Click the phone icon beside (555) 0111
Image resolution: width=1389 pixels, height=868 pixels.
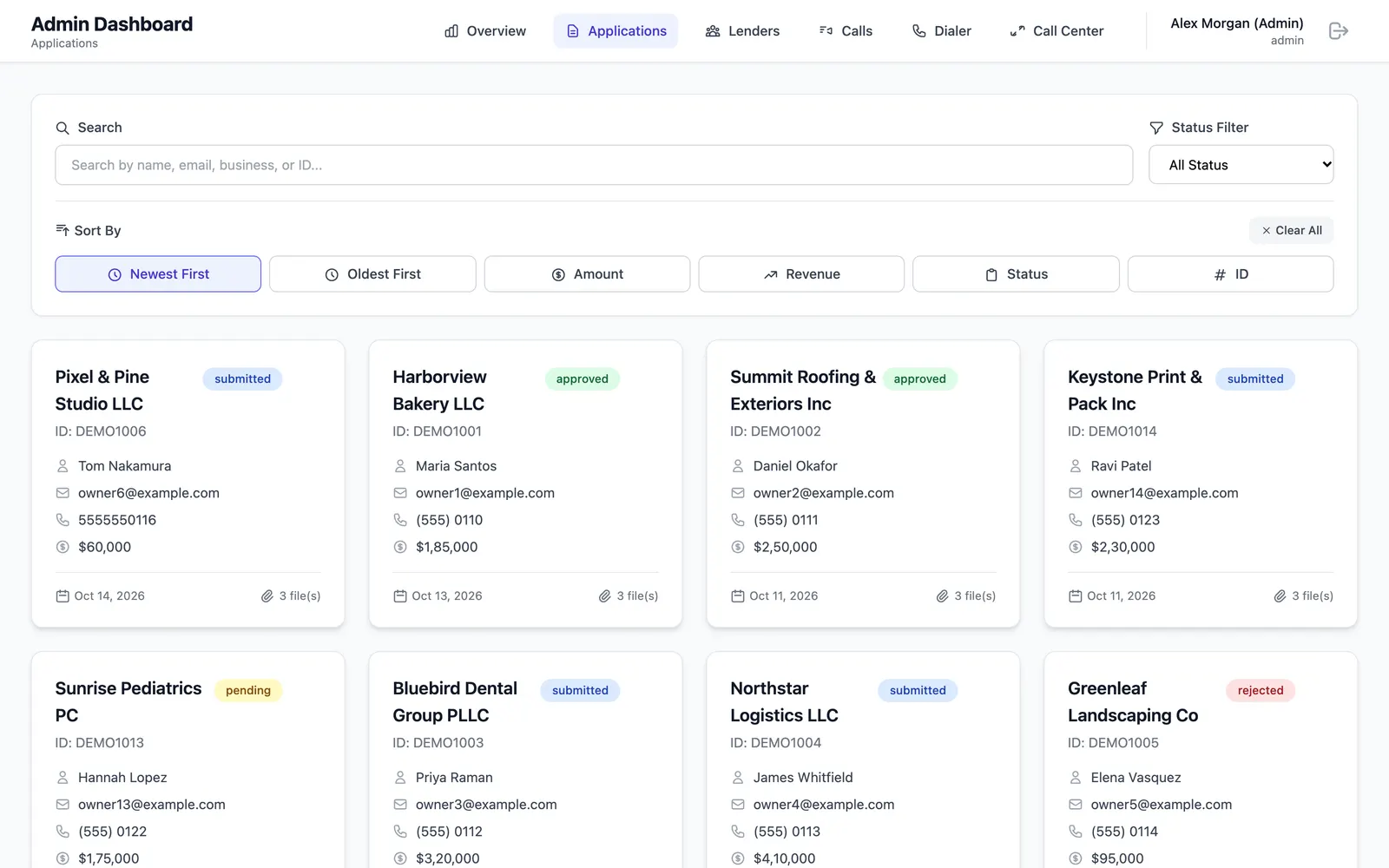(738, 520)
